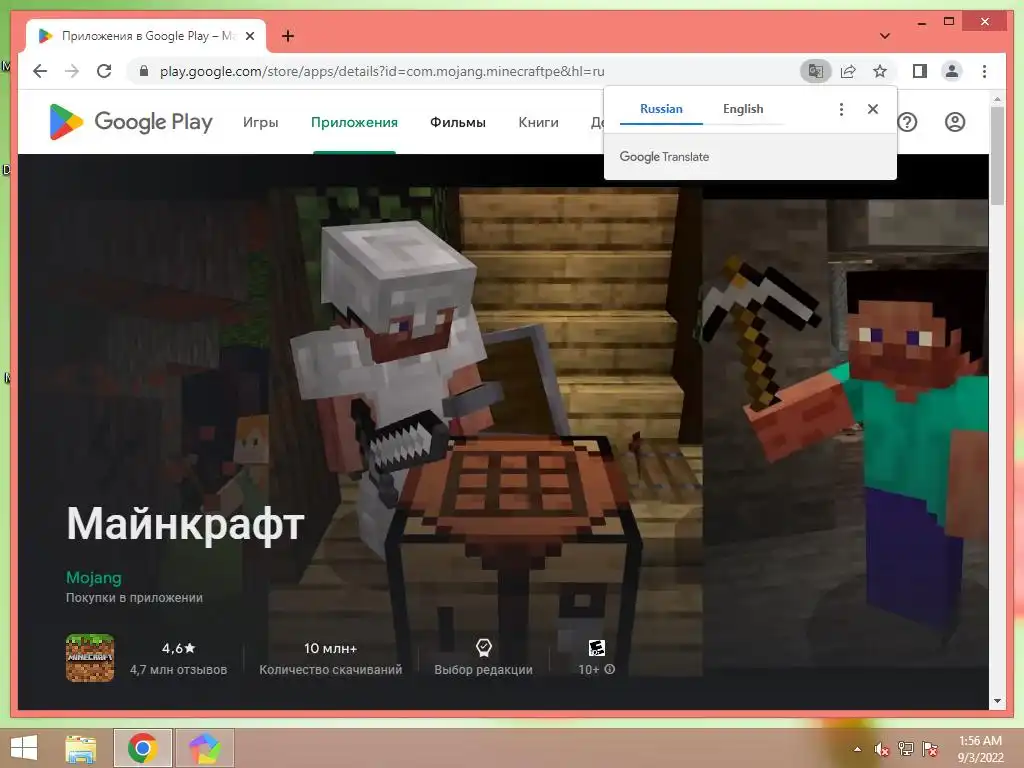Viewport: 1024px width, 768px height.
Task: Open File Explorer from the taskbar
Action: point(81,748)
